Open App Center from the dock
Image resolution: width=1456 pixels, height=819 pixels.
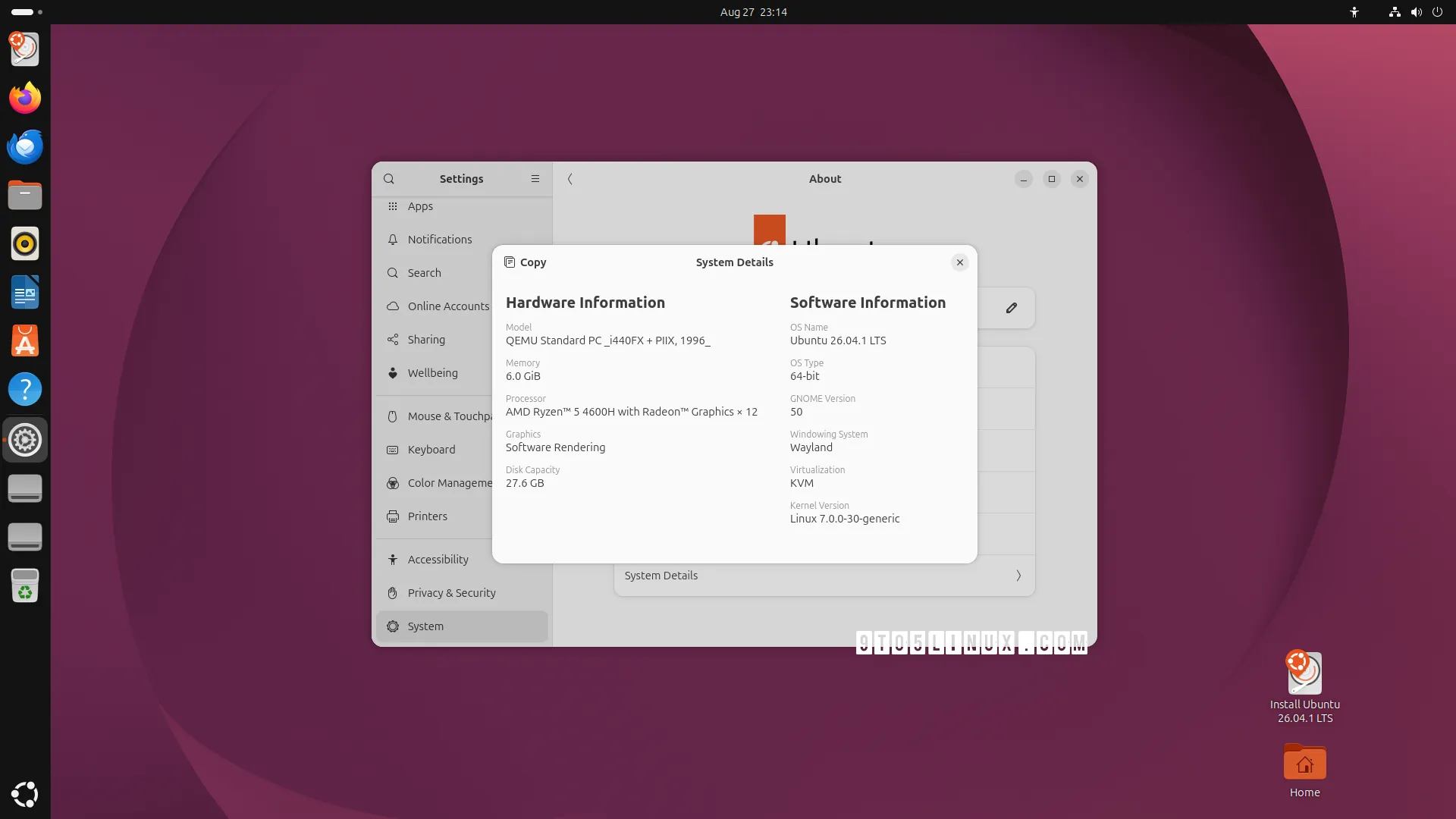click(25, 340)
